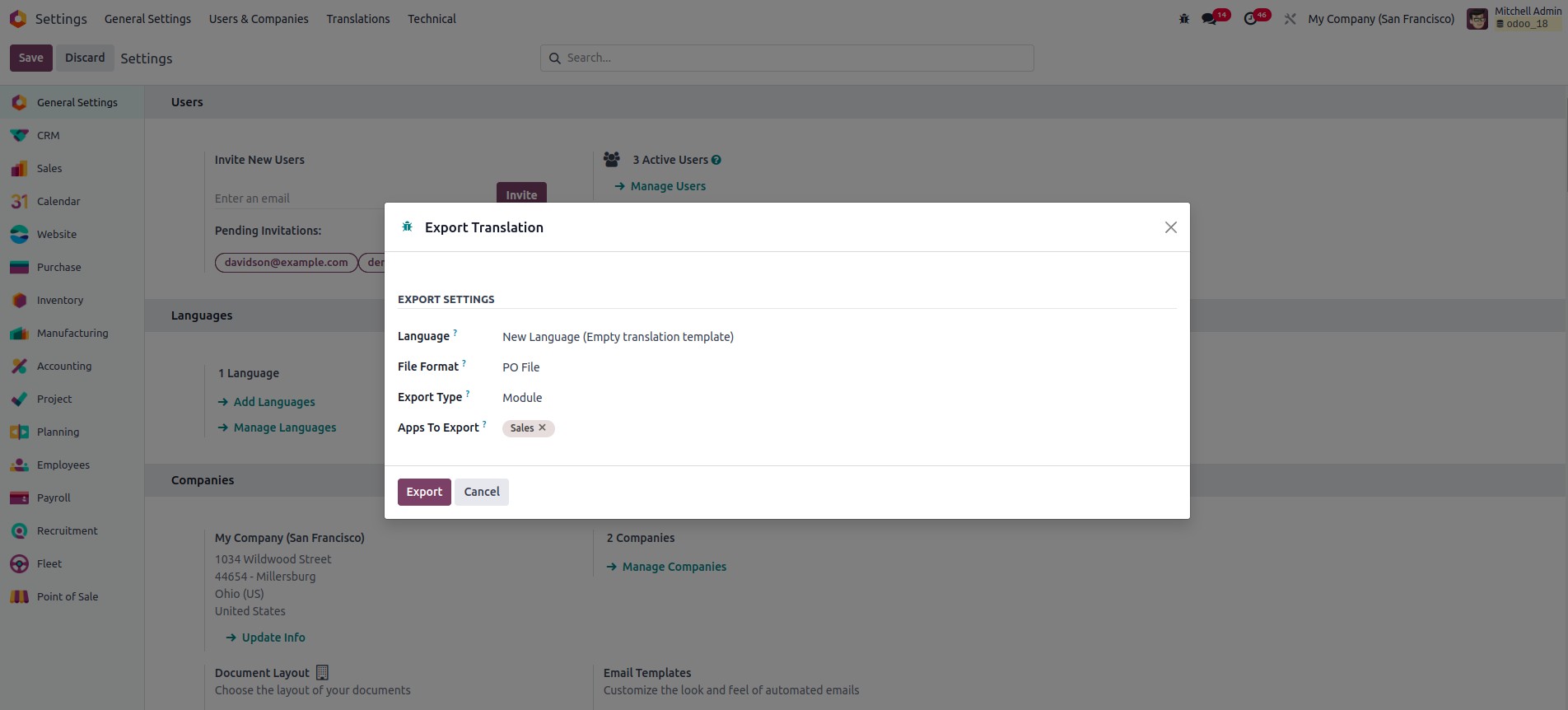Image resolution: width=1568 pixels, height=710 pixels.
Task: Open the activities clock icon
Action: pyautogui.click(x=1250, y=19)
